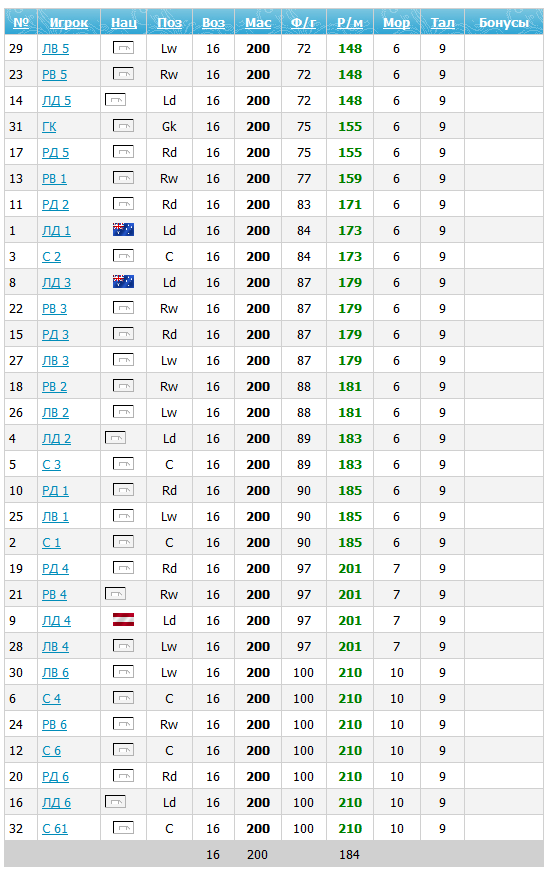Click blank flag icon in ЛД 5 row
The height and width of the screenshot is (880, 557).
click(116, 100)
